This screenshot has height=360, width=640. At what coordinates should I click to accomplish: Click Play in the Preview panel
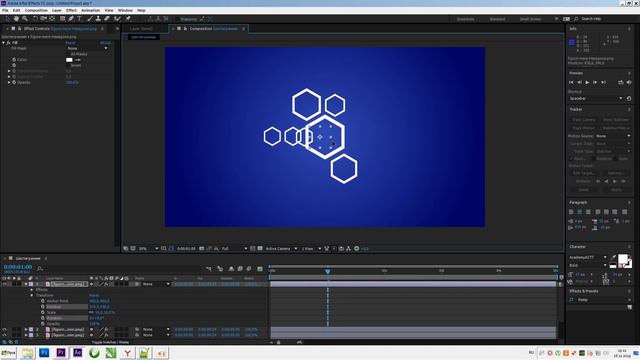[587, 82]
